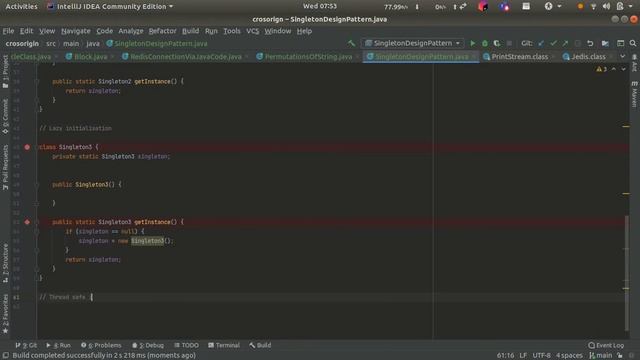The image size is (640, 360).
Task: Open the Navigate menu
Action: pyautogui.click(x=76, y=31)
